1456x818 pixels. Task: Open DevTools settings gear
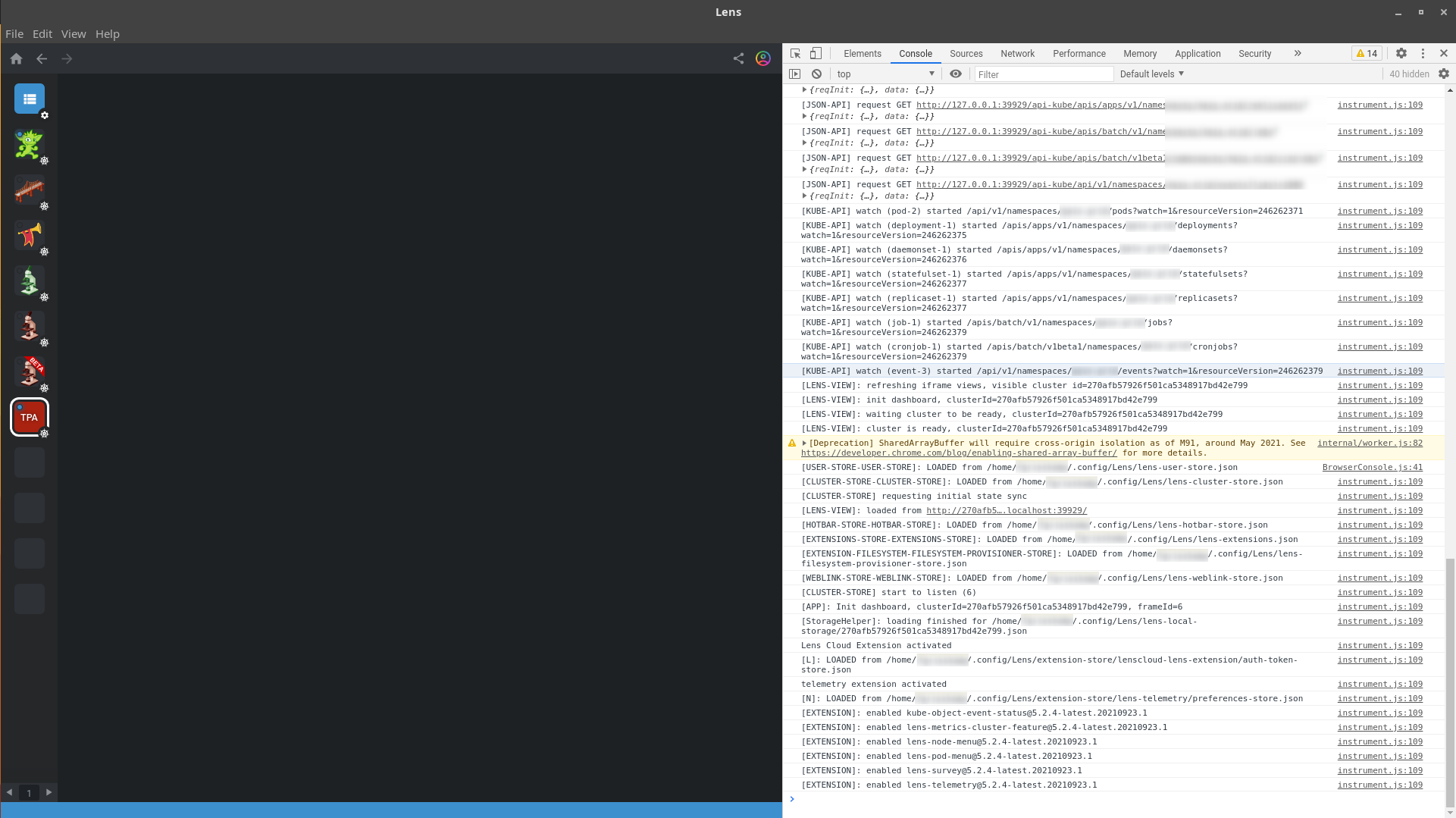[1401, 53]
